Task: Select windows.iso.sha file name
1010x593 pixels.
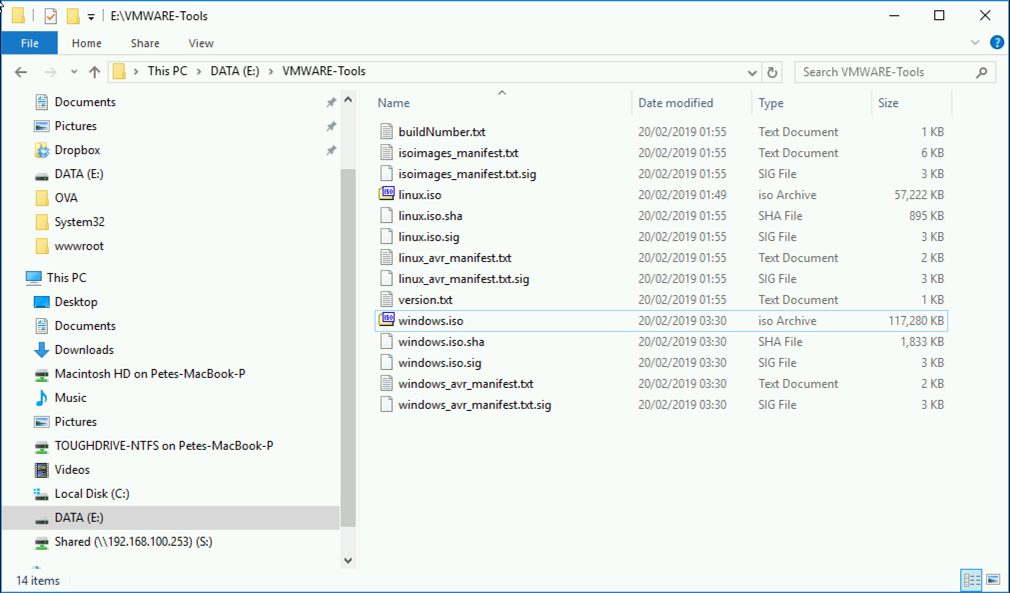Action: point(441,342)
